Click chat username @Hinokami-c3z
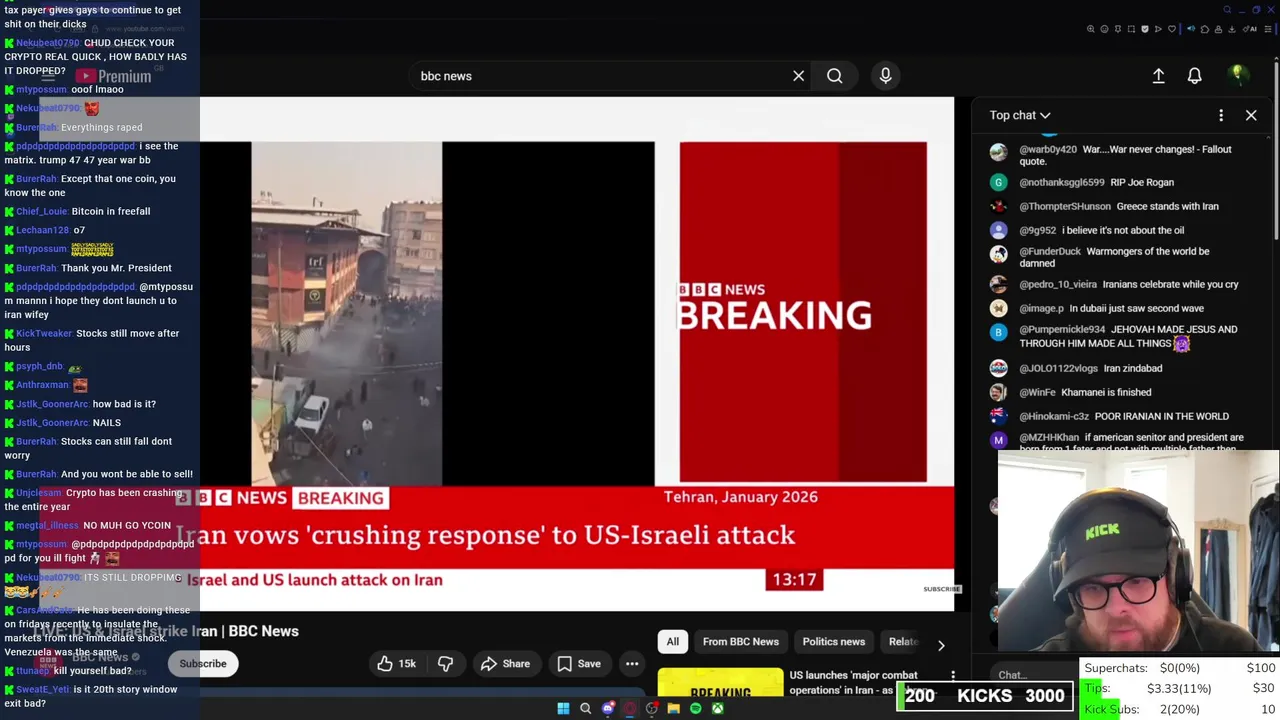This screenshot has height=720, width=1280. [1054, 416]
